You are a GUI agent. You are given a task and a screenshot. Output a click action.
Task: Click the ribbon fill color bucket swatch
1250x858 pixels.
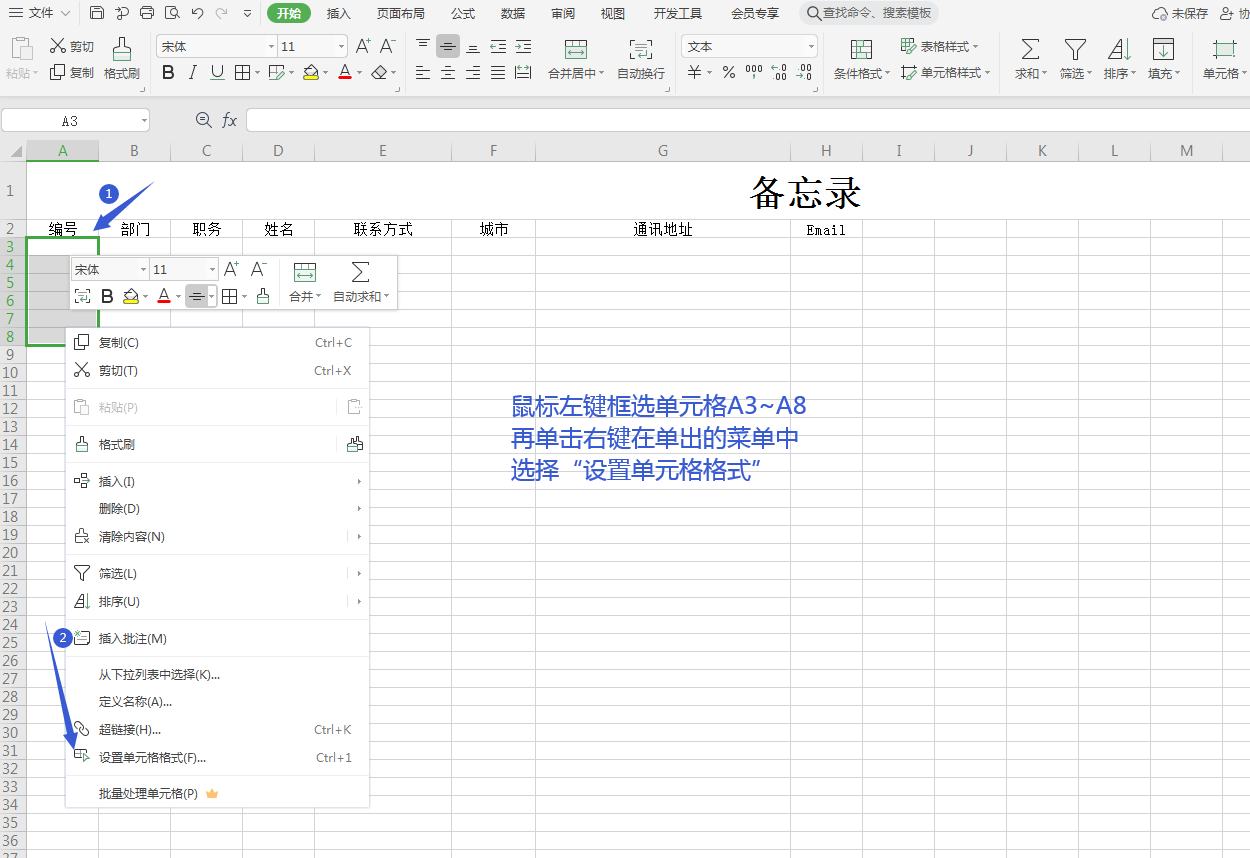[x=310, y=72]
